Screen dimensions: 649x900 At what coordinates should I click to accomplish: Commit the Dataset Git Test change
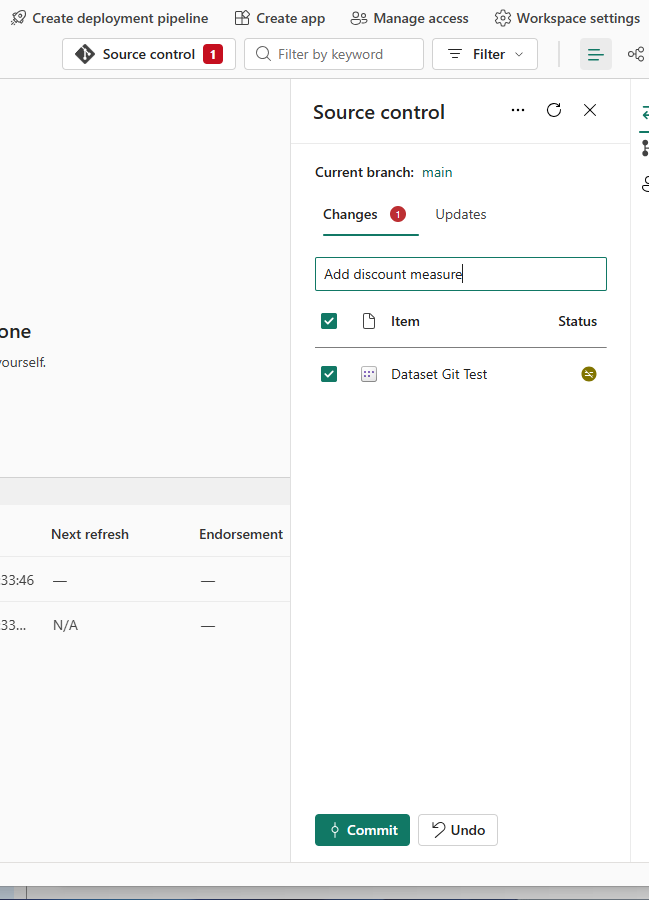(x=362, y=830)
